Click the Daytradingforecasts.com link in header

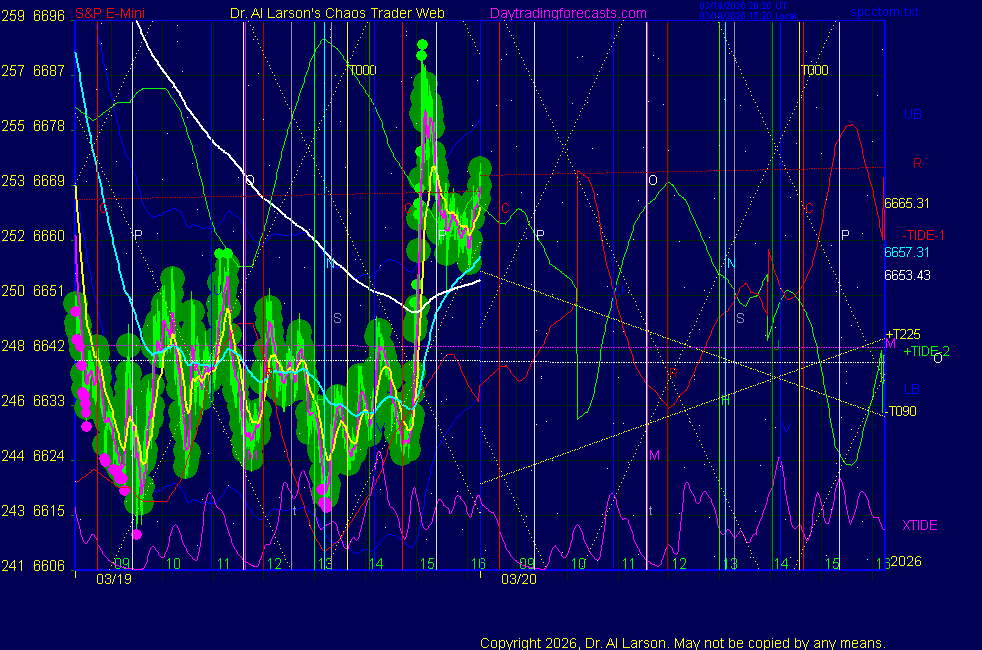567,14
